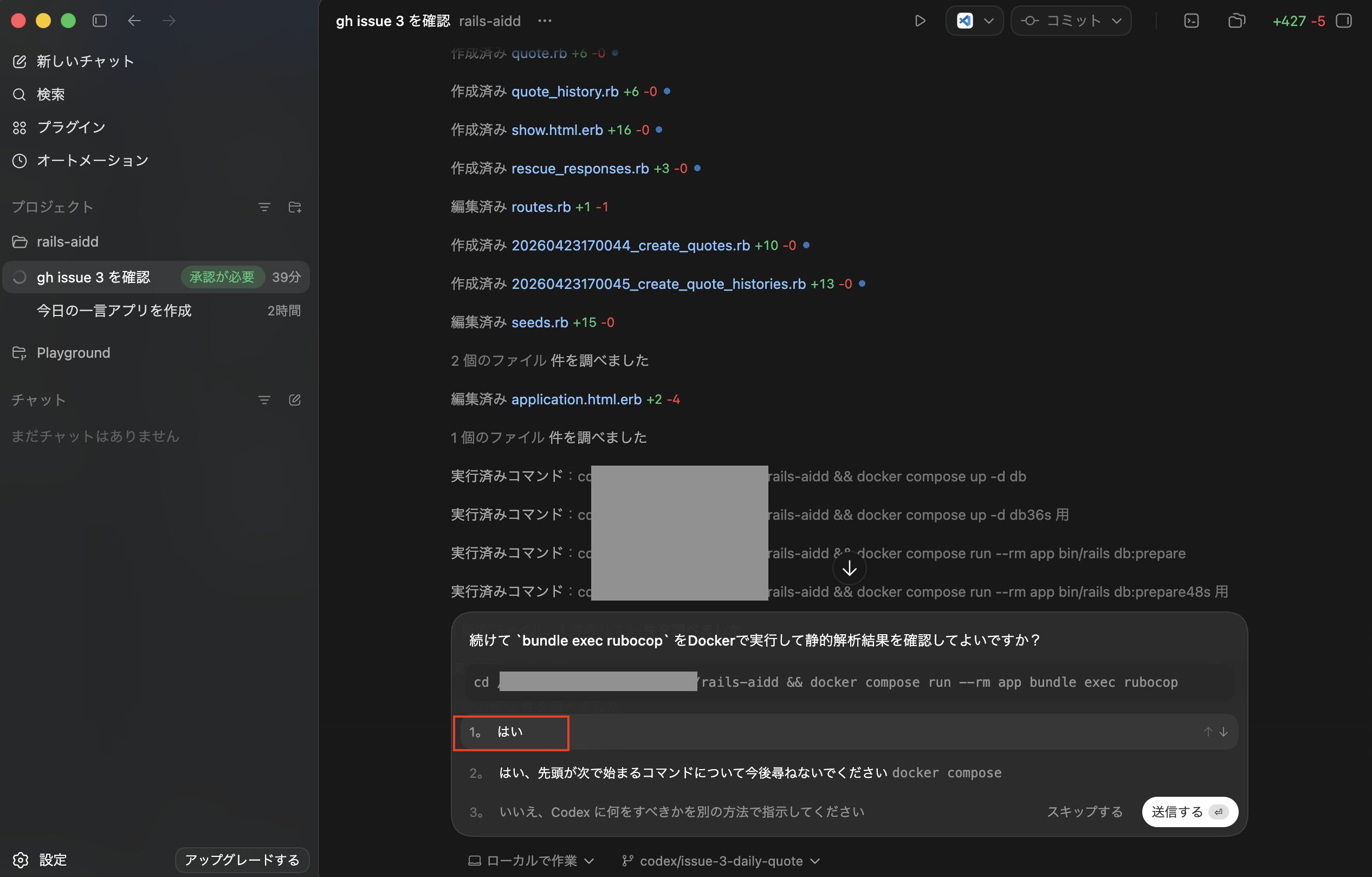Select option 1 はい
The height and width of the screenshot is (877, 1372).
coord(510,732)
